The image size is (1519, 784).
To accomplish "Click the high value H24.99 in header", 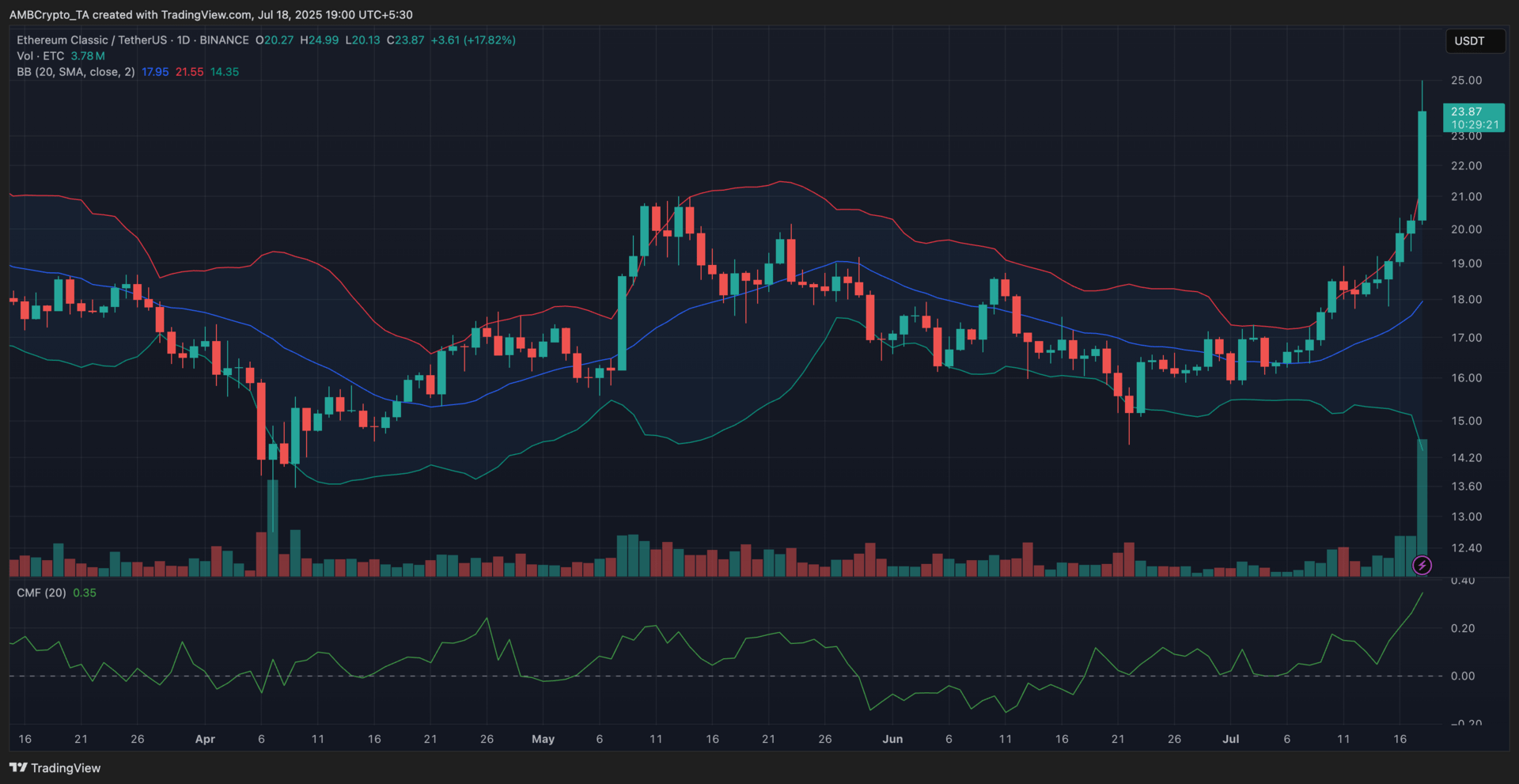I will 320,40.
